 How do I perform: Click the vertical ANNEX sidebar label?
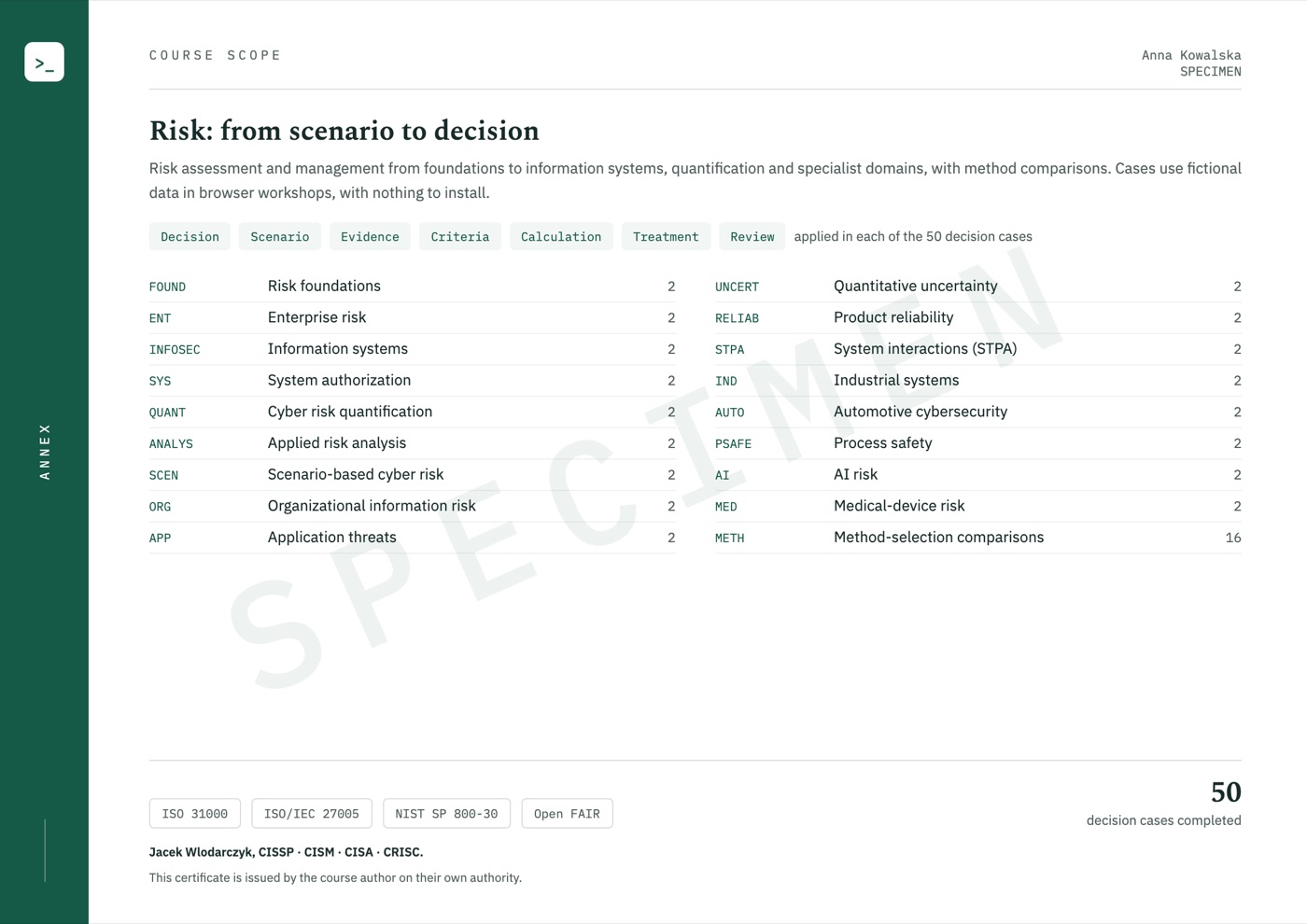45,452
